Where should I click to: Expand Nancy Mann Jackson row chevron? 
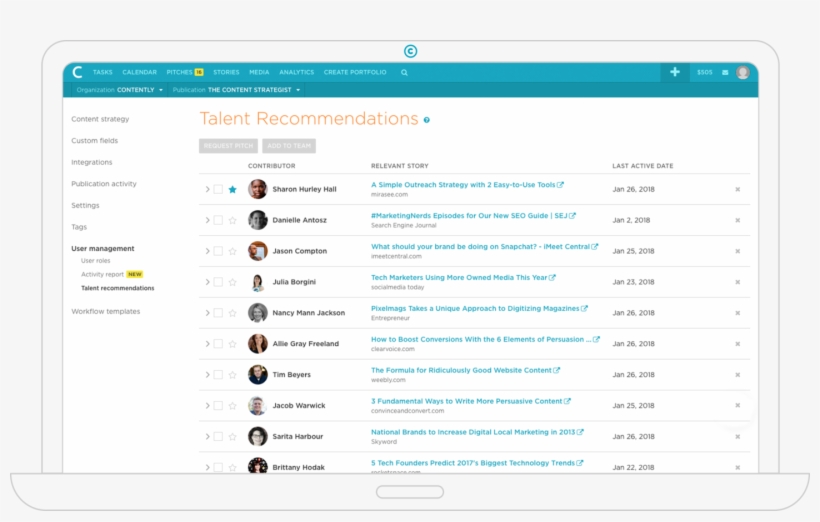coord(207,313)
